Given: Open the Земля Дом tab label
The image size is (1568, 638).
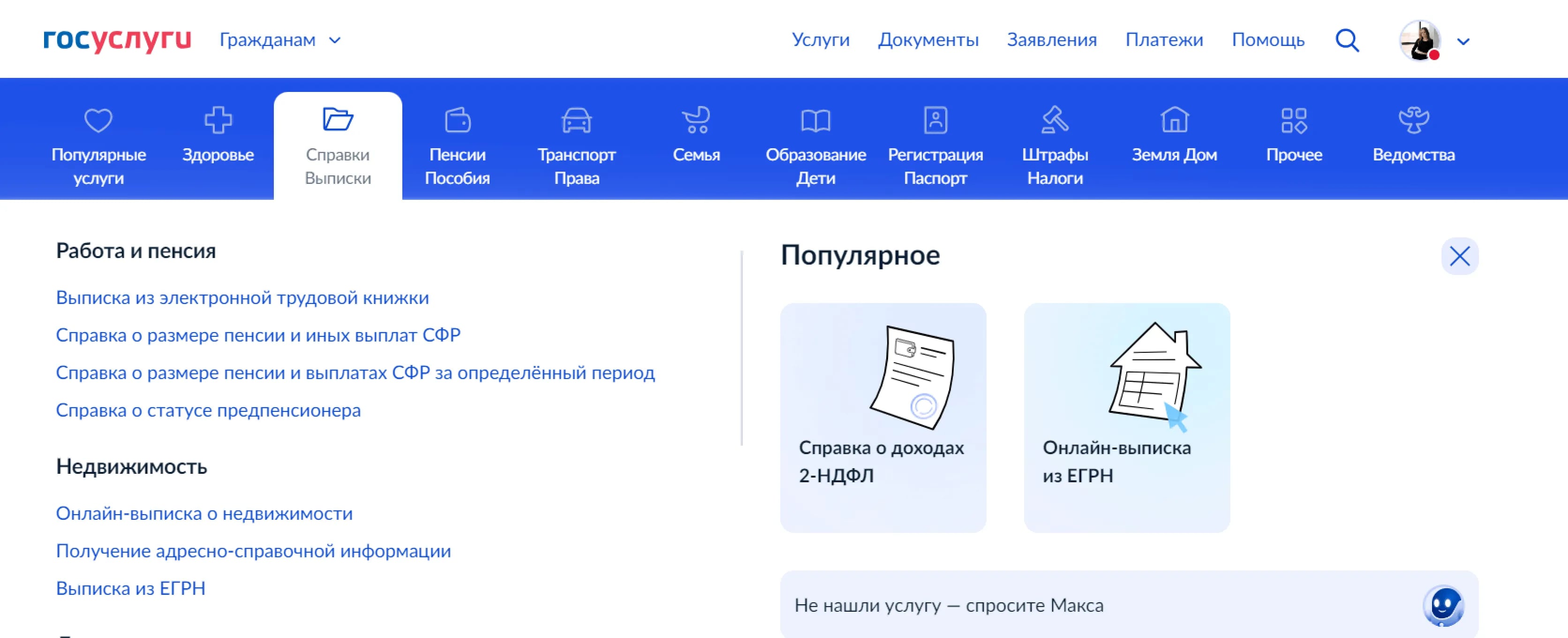Looking at the screenshot, I should point(1174,155).
